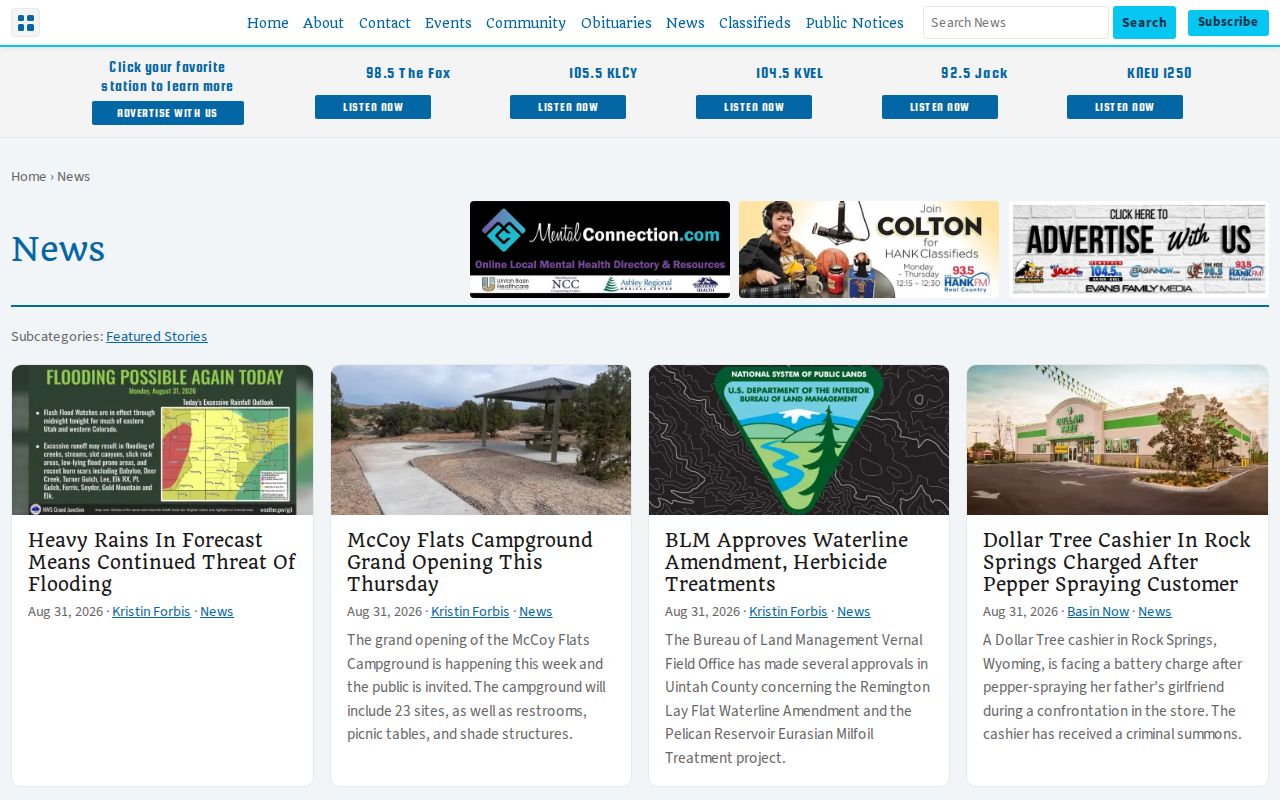Click the Search button
This screenshot has width=1280, height=800.
[1144, 22]
